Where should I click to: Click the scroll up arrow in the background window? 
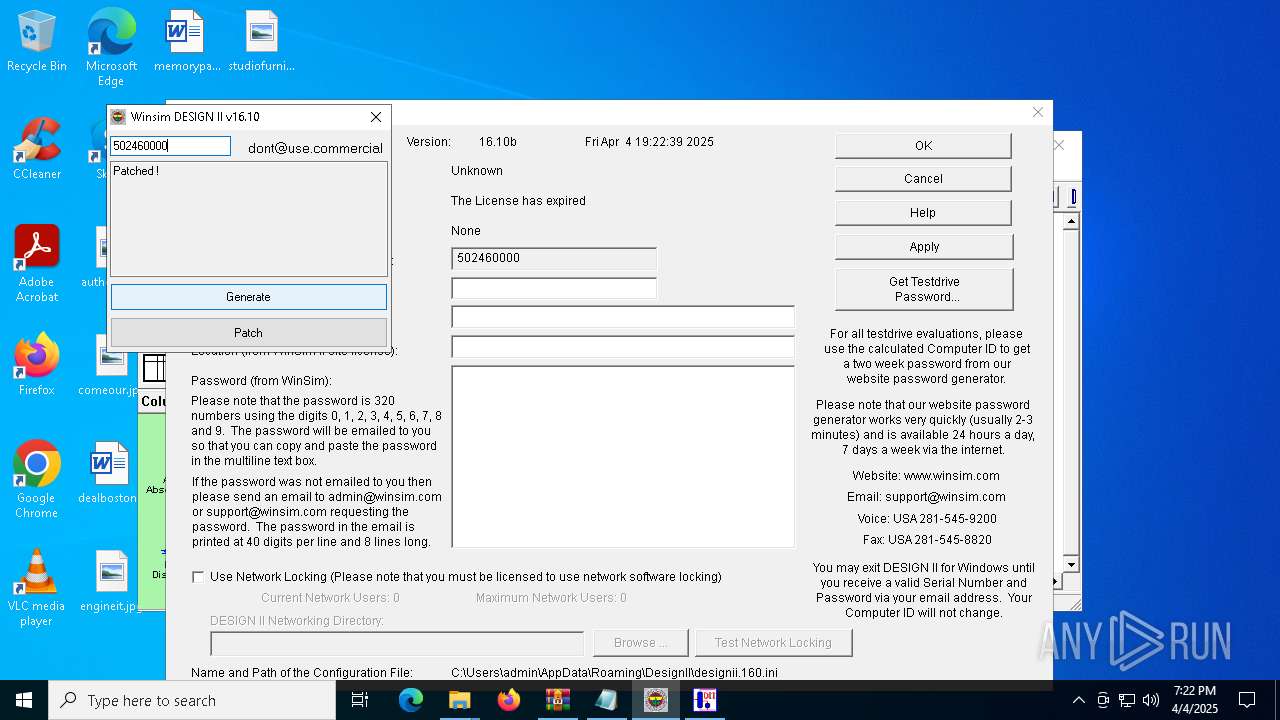point(1071,221)
